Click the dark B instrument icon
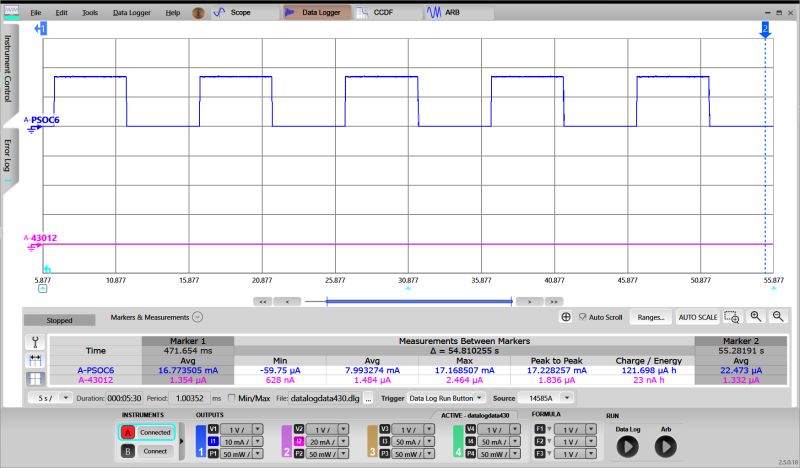800x468 pixels. pos(128,451)
